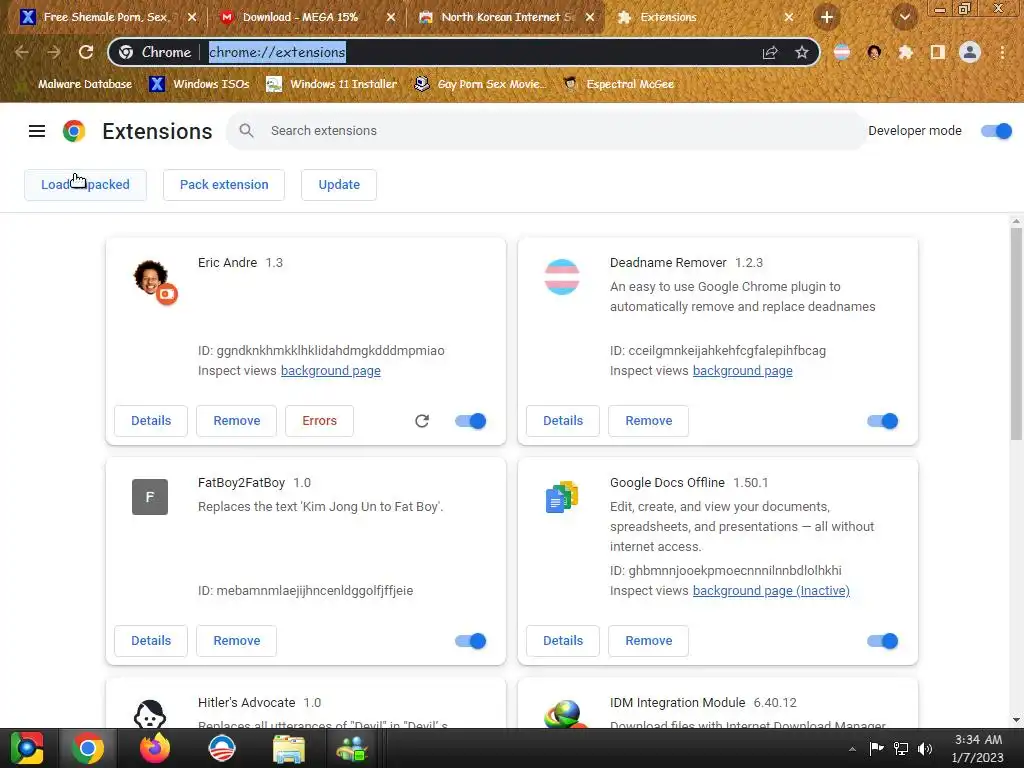Open the Espectral McGee bookmark
Viewport: 1024px width, 768px height.
point(619,84)
